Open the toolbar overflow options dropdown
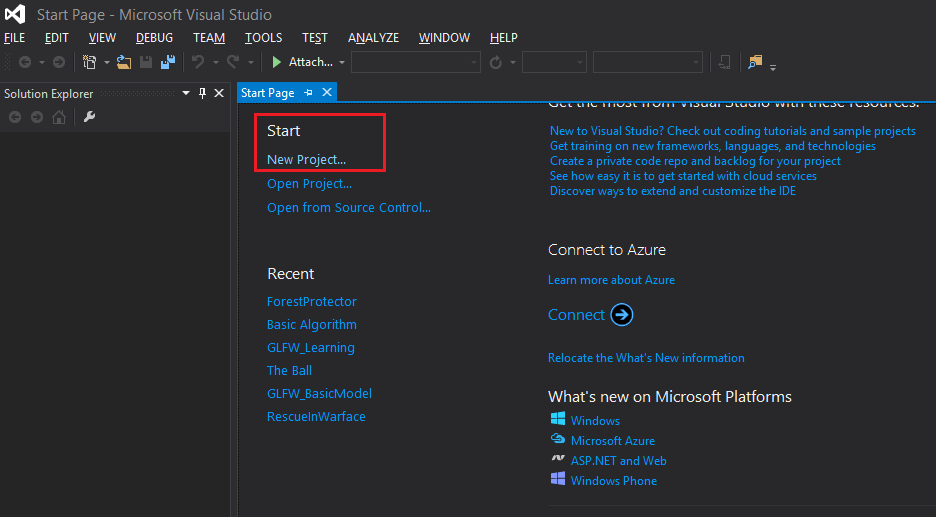 click(773, 67)
